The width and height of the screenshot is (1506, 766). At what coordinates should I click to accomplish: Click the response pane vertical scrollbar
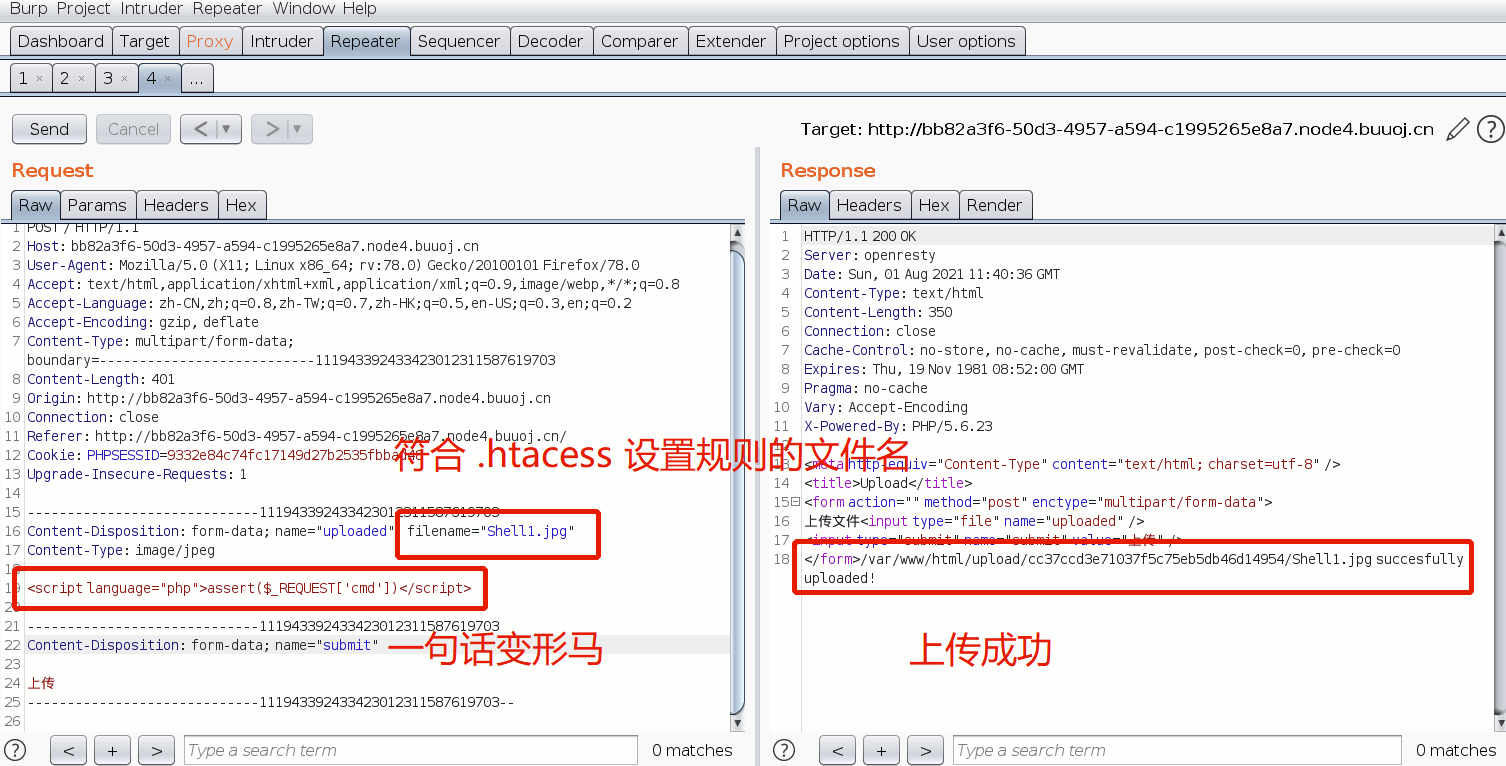(x=1498, y=480)
